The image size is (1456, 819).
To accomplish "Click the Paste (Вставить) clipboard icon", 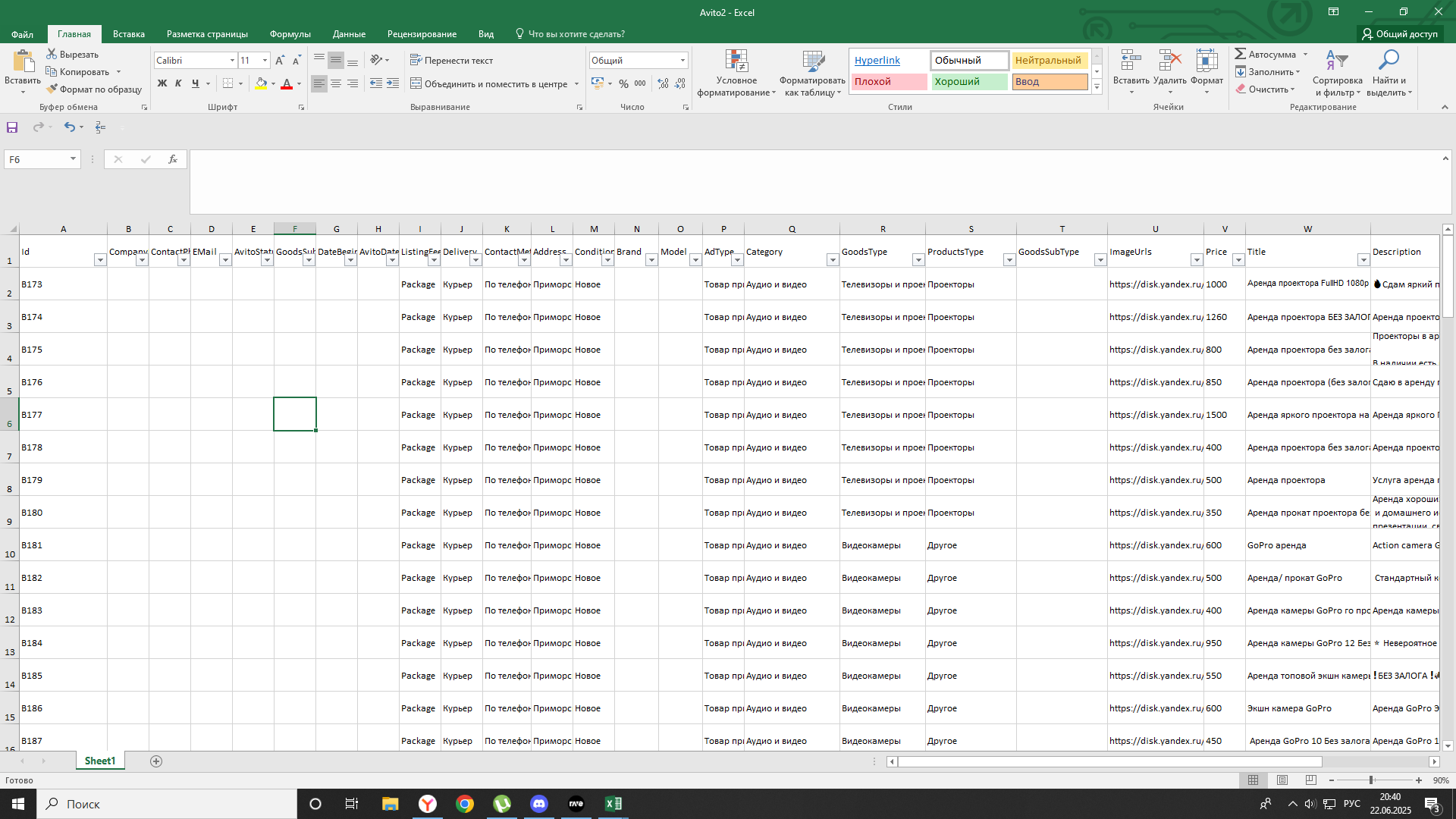I will 23,61.
